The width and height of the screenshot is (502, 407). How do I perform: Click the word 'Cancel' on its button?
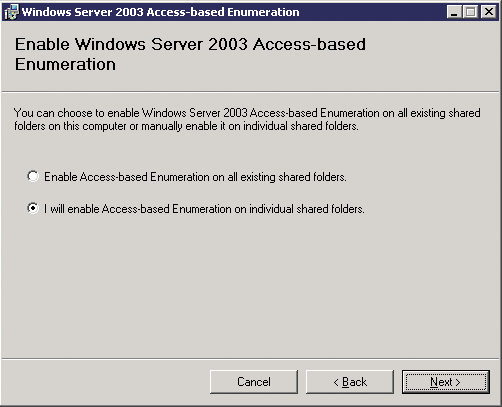click(x=254, y=382)
